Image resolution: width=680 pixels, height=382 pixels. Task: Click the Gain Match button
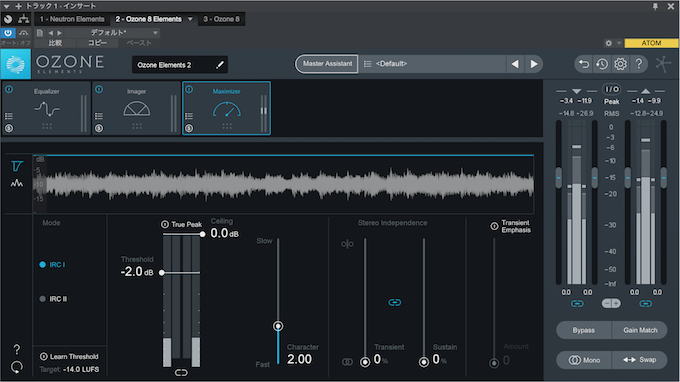(640, 330)
